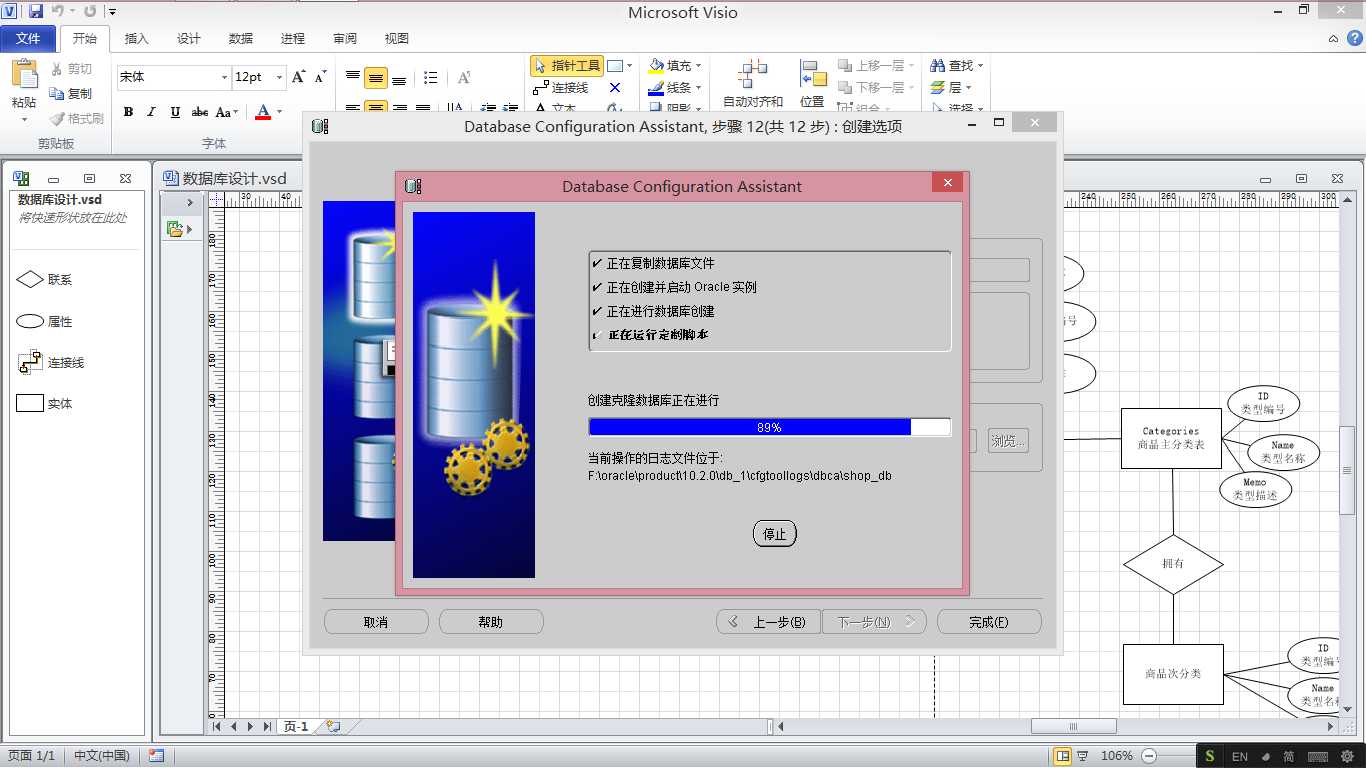
Task: Click the 89% database creation progress bar
Action: click(x=769, y=427)
